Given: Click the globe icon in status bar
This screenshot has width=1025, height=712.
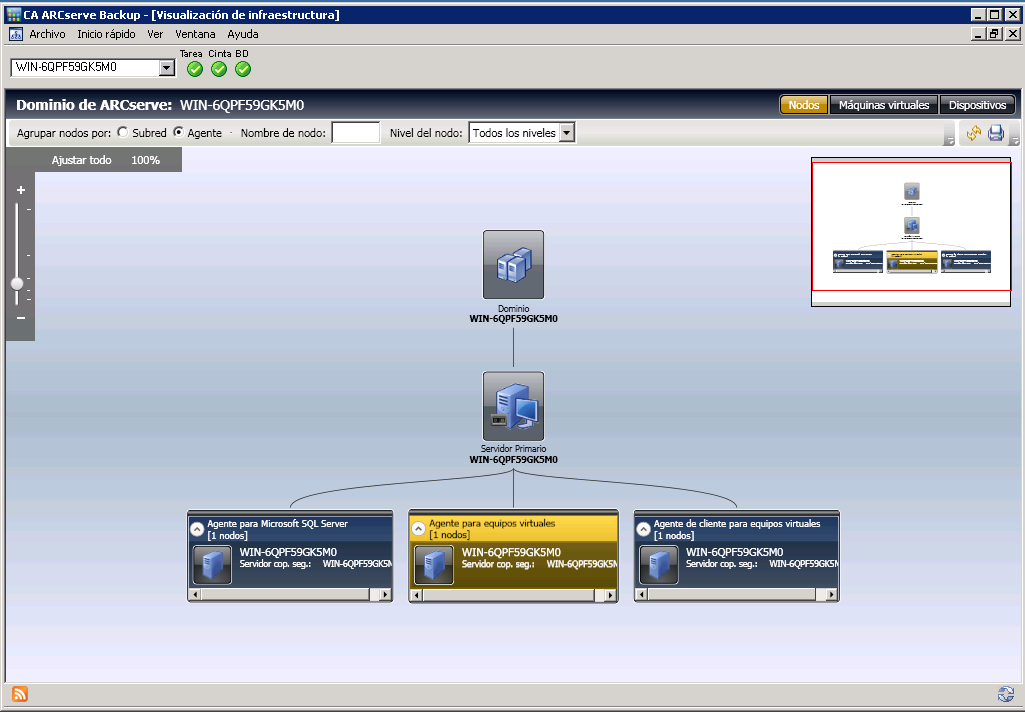Looking at the screenshot, I should click(1005, 694).
